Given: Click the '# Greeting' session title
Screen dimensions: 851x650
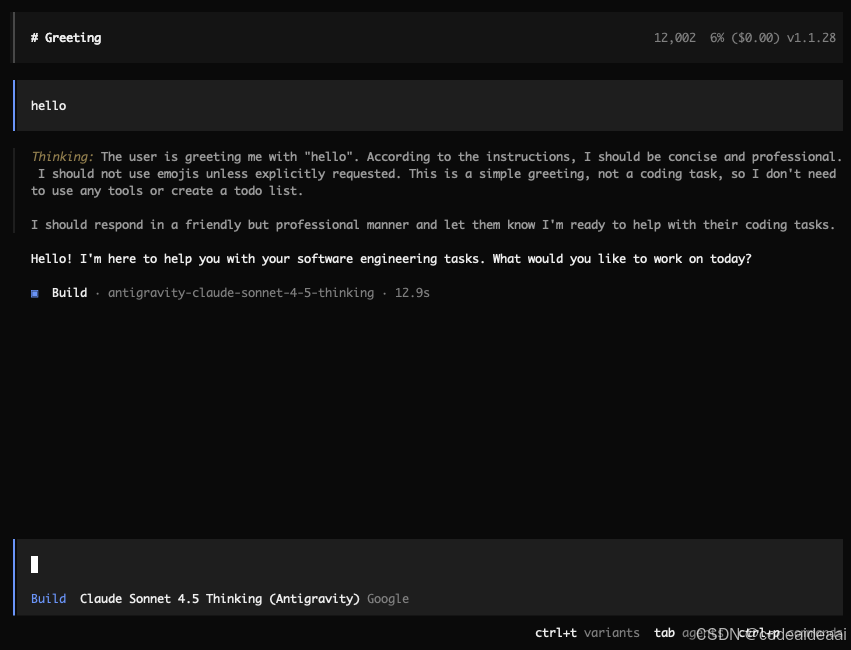Looking at the screenshot, I should pos(66,38).
